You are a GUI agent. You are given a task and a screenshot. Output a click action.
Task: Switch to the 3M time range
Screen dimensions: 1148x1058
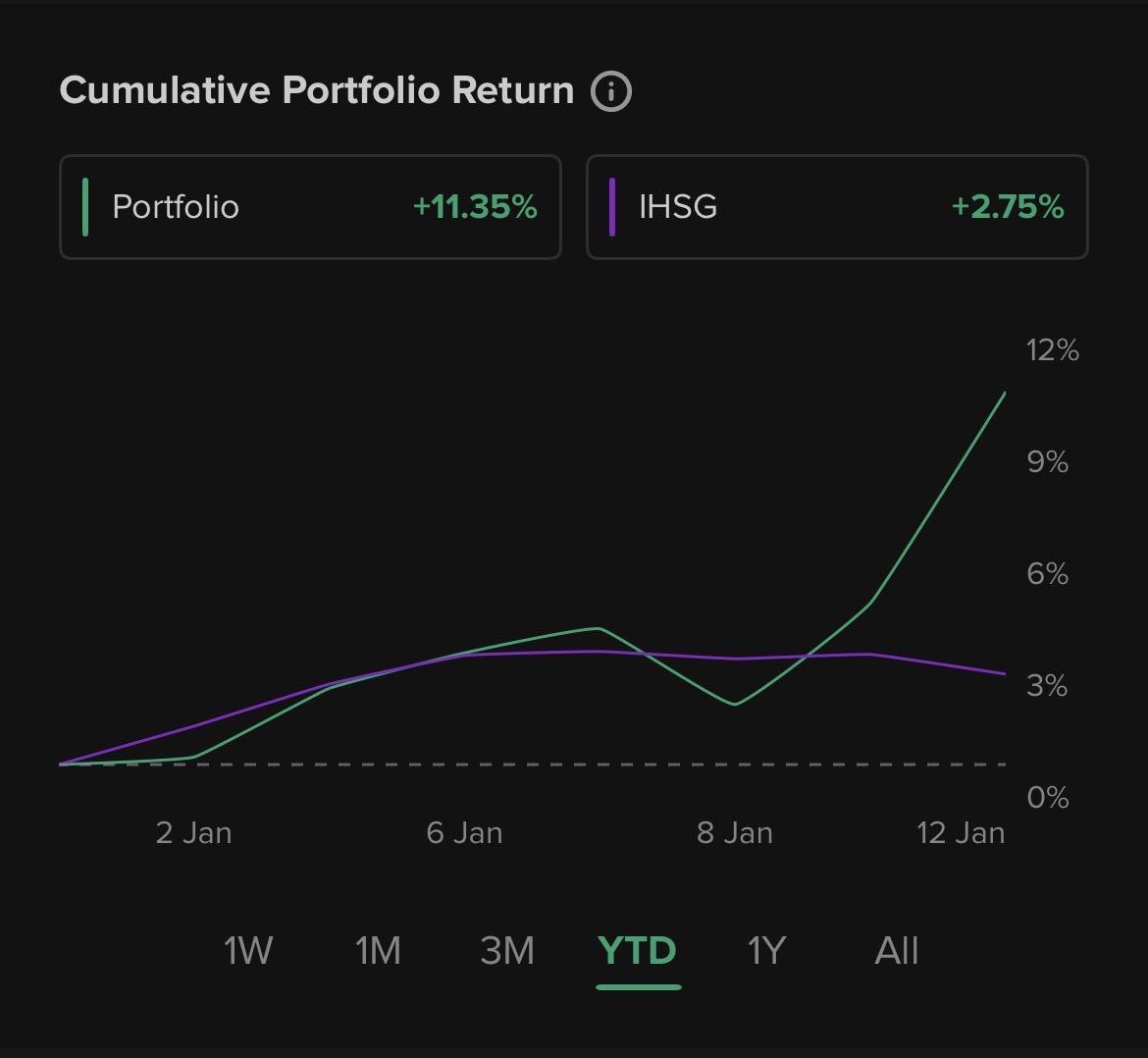tap(507, 950)
